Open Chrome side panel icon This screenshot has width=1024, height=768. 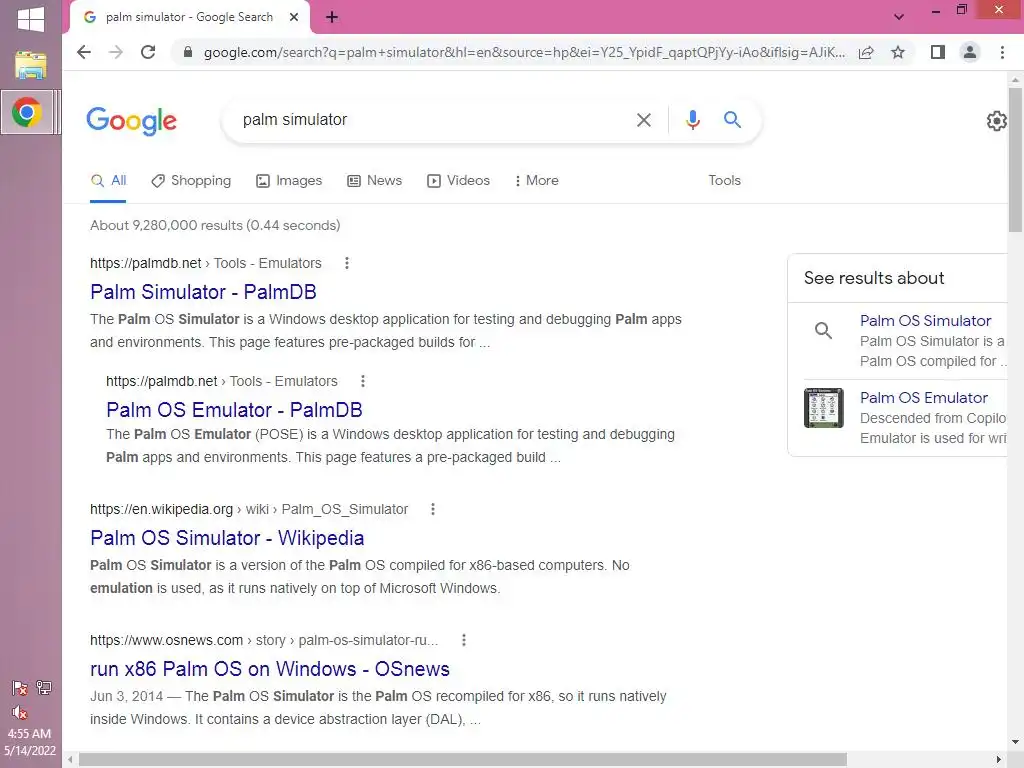938,52
